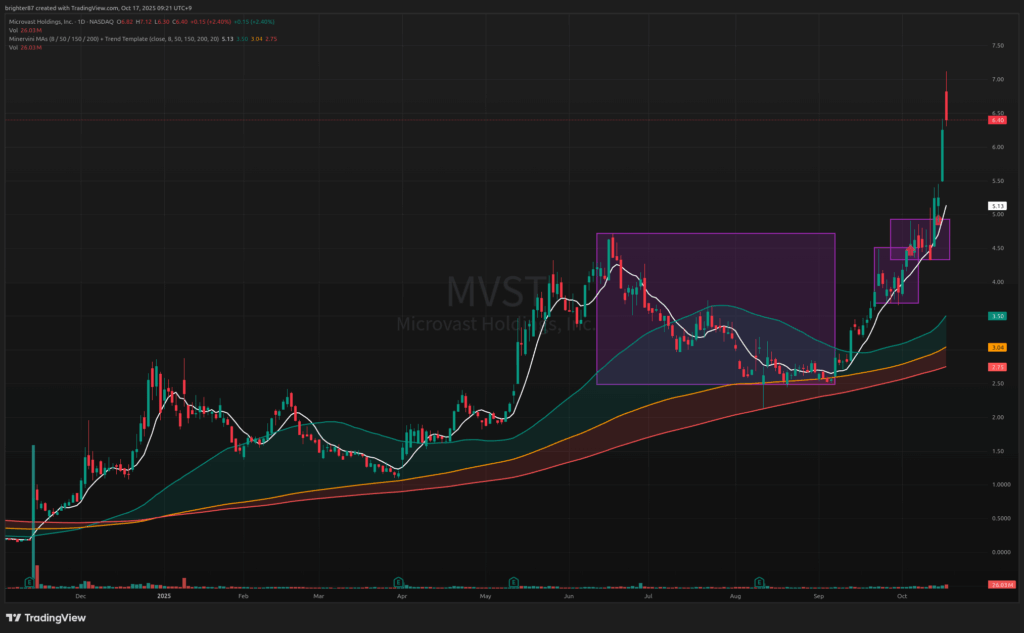Click the tall red candle at chart top
This screenshot has height=633, width=1024.
946,103
